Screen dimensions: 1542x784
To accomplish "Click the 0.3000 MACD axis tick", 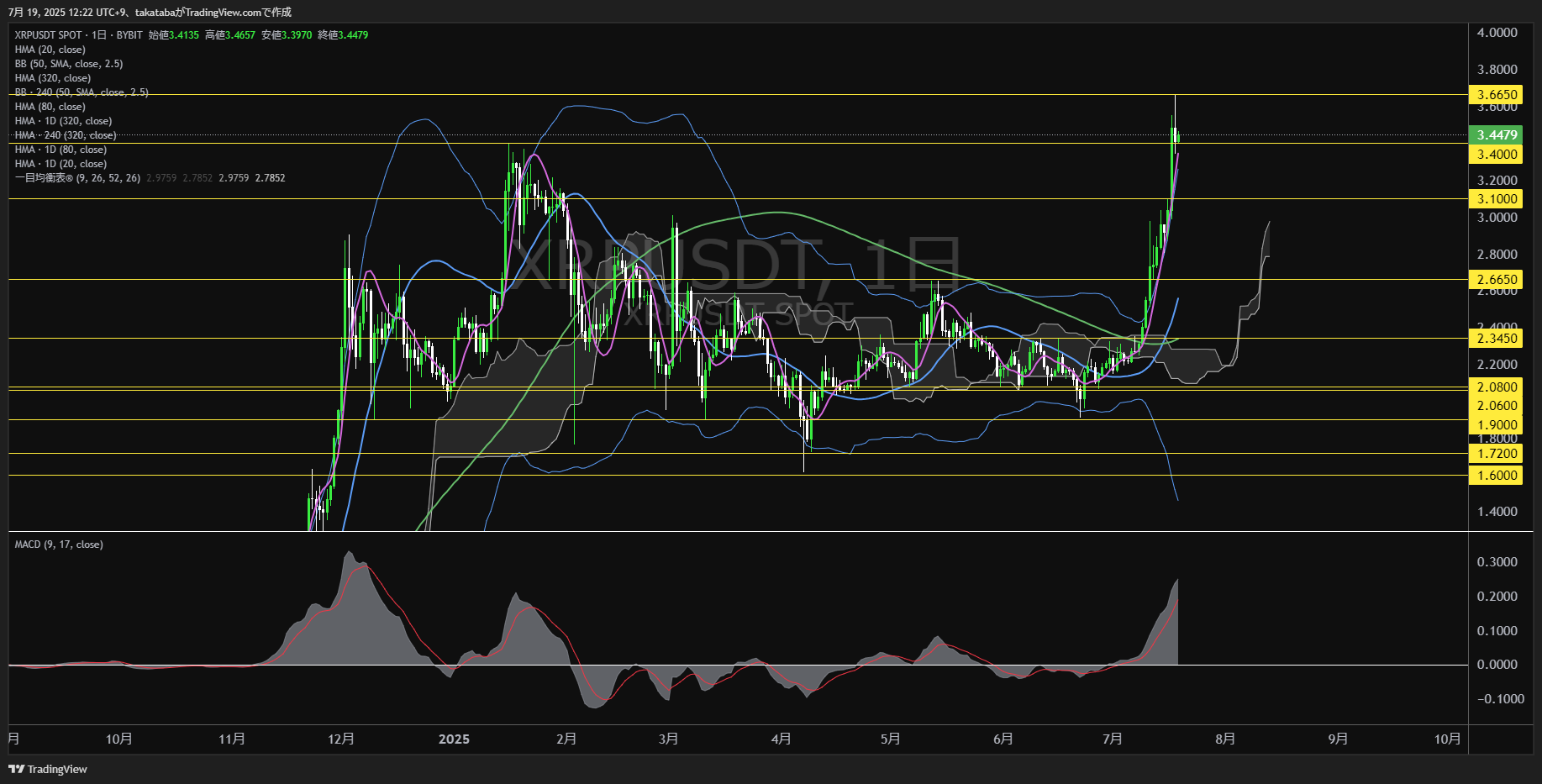I will [1497, 562].
